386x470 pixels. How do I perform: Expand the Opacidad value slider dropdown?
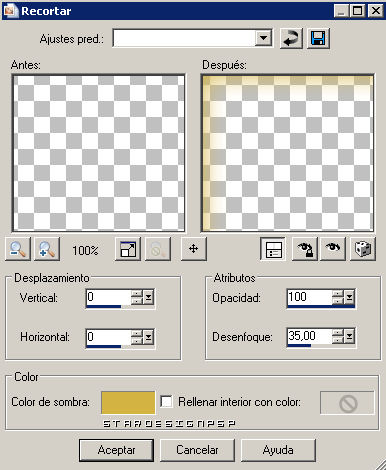tap(349, 297)
